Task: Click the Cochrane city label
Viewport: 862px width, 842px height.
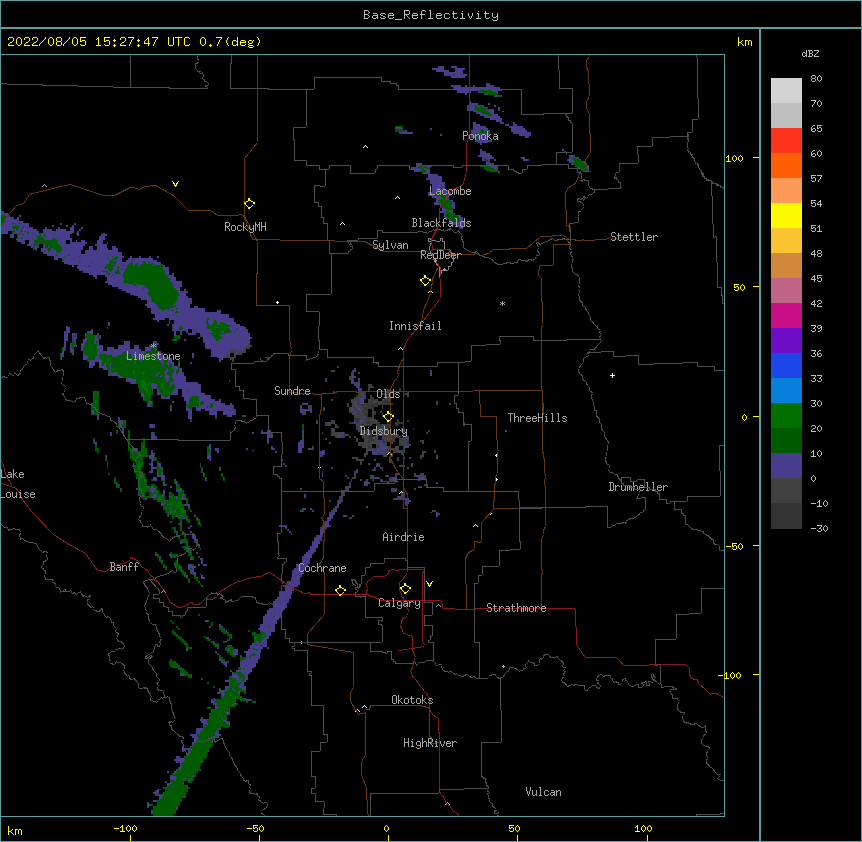Action: pos(322,568)
